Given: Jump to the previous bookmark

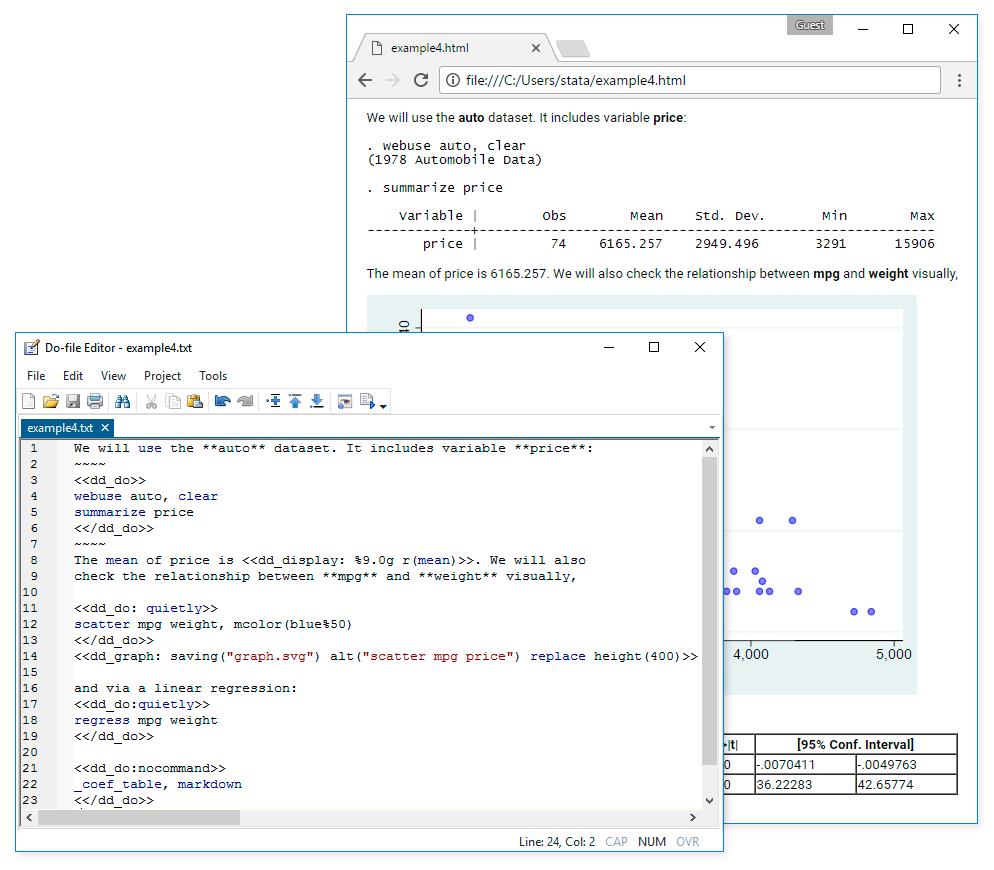Looking at the screenshot, I should pos(295,402).
